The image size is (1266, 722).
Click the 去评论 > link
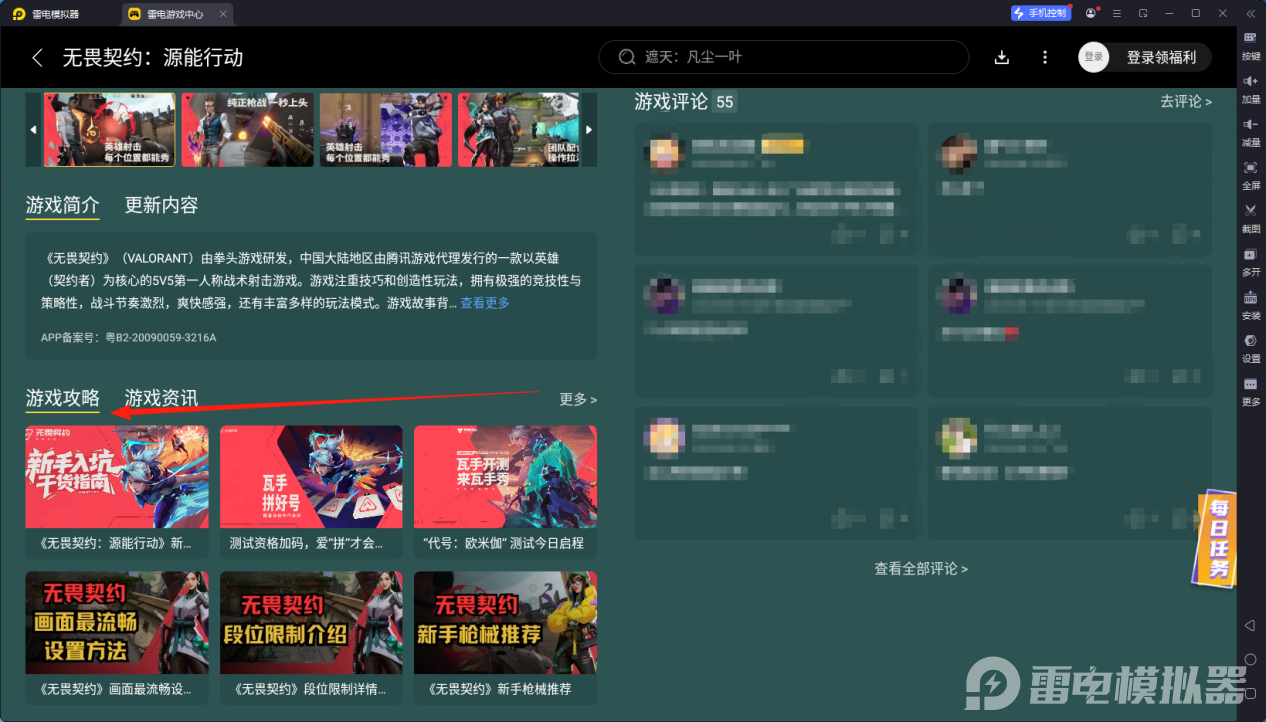(1186, 102)
